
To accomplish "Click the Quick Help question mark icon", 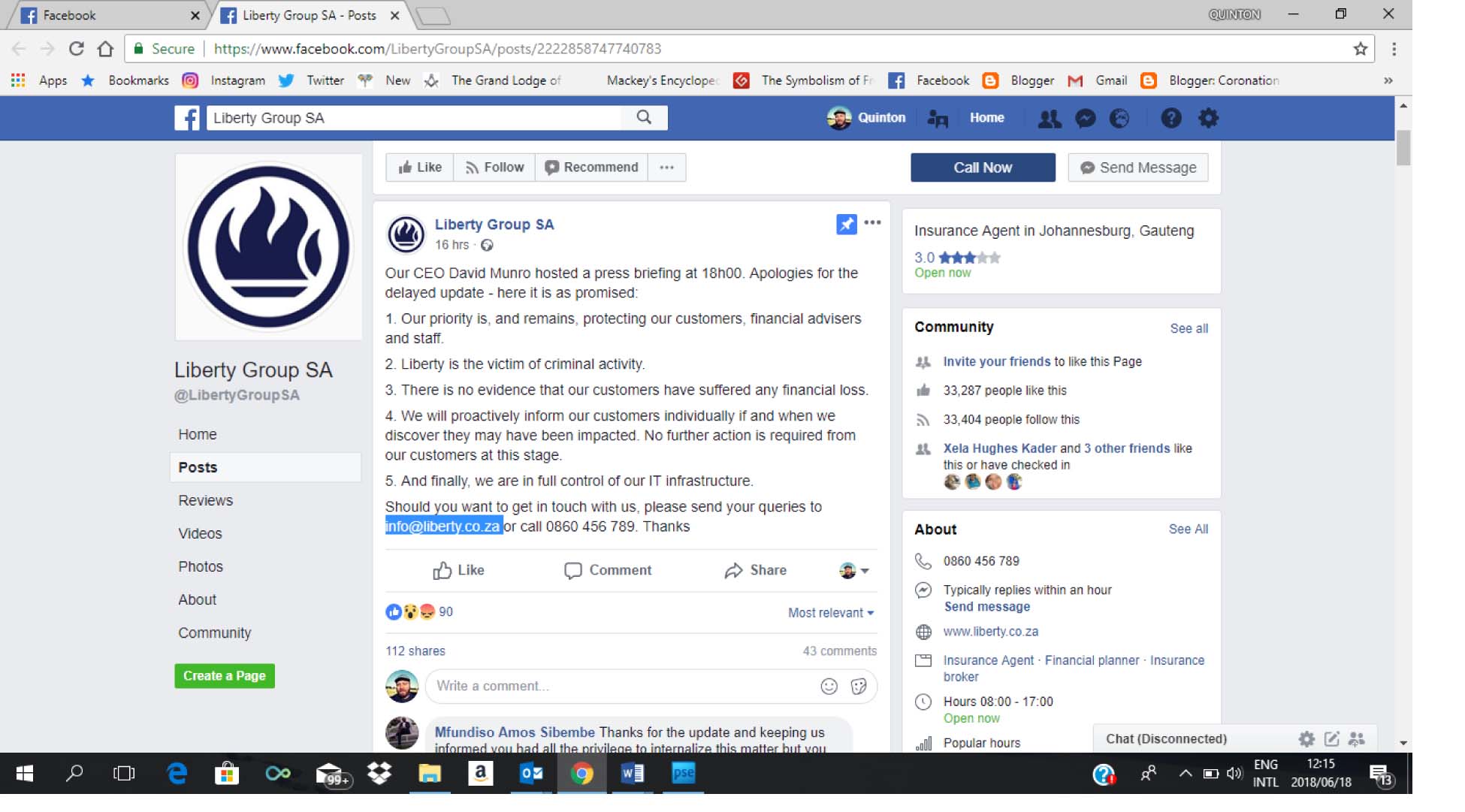I will (1170, 118).
